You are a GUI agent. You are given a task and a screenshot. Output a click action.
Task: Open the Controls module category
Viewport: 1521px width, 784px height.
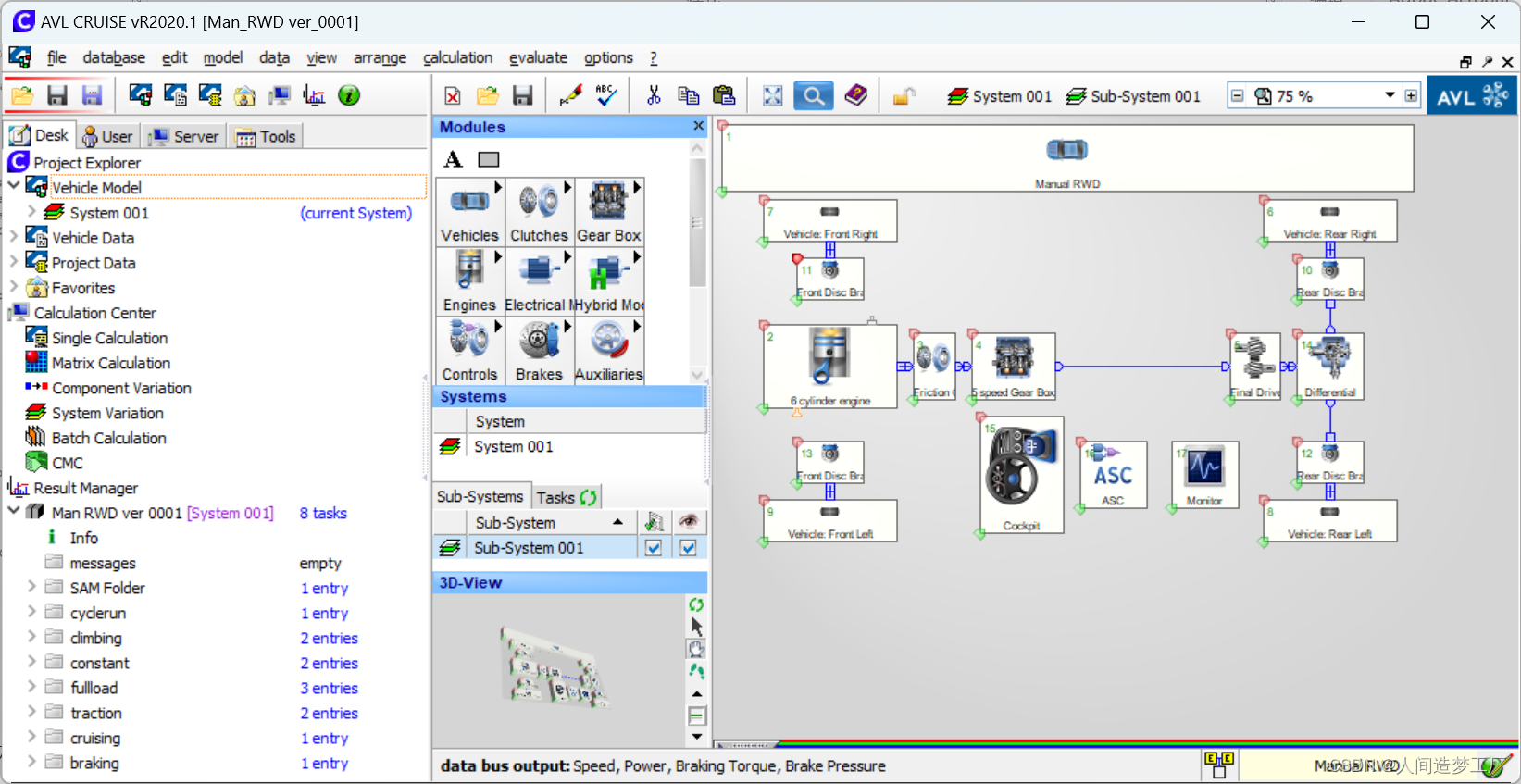470,351
